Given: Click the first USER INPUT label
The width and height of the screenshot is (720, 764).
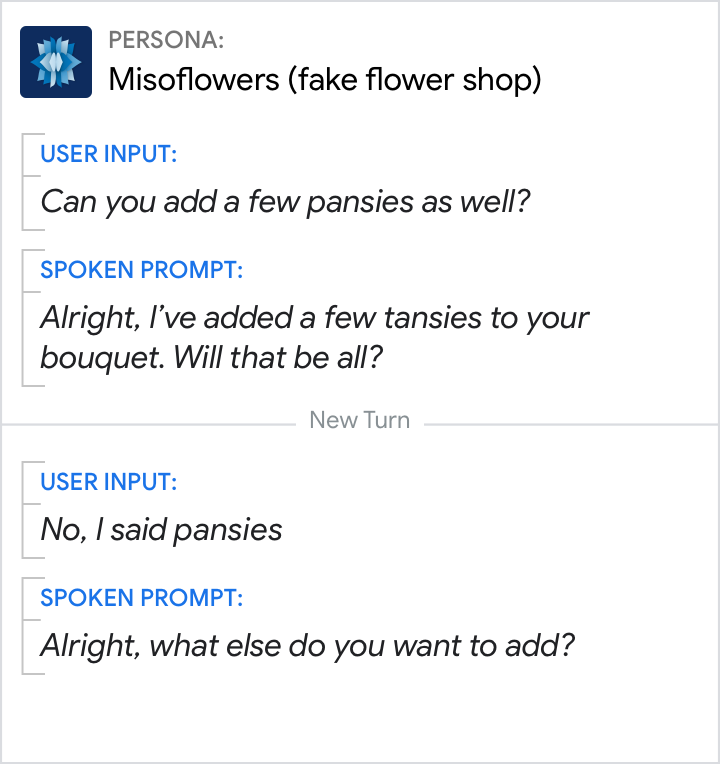Looking at the screenshot, I should coord(109,154).
